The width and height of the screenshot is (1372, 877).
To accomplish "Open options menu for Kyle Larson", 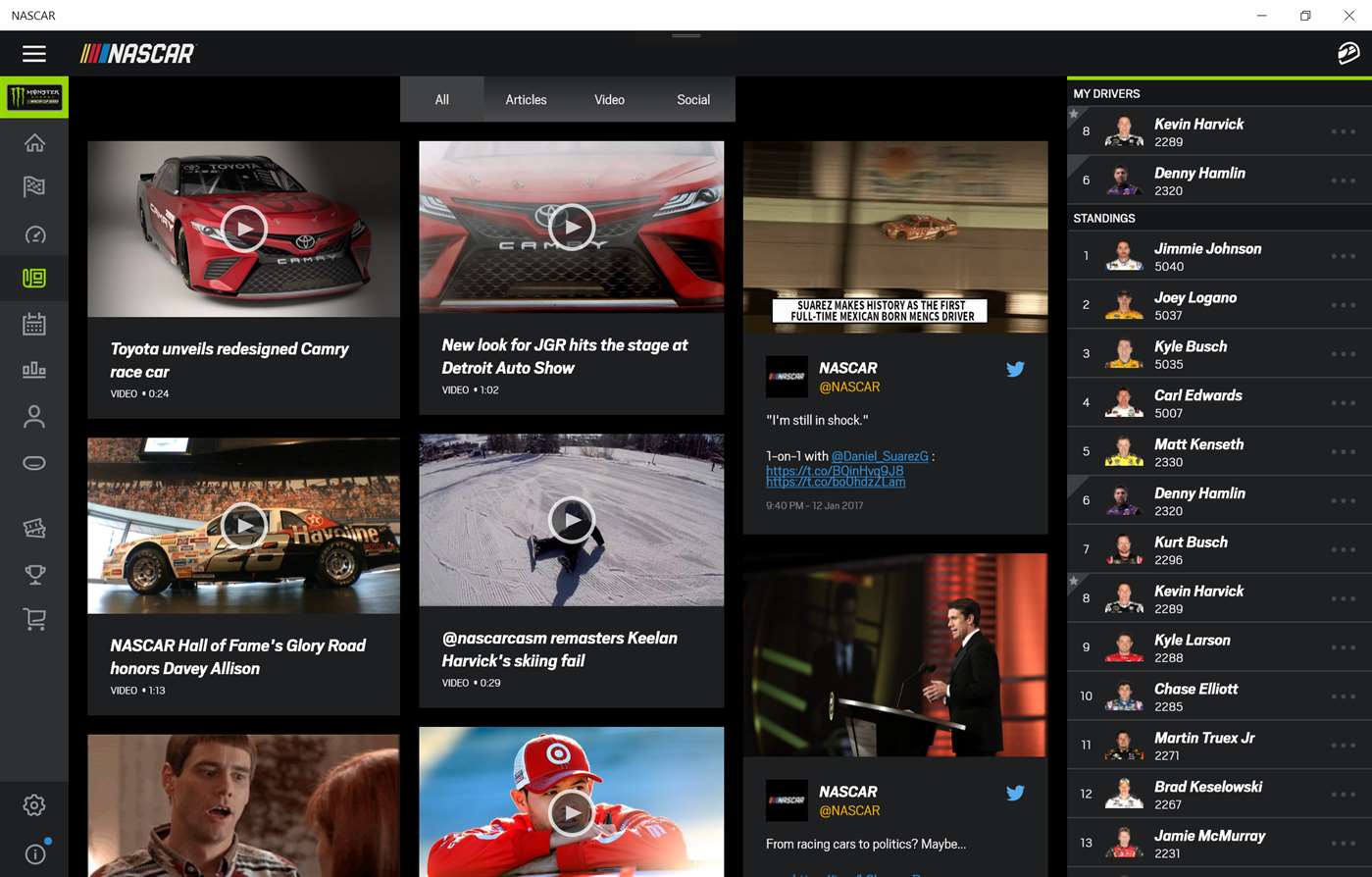I will [x=1344, y=647].
